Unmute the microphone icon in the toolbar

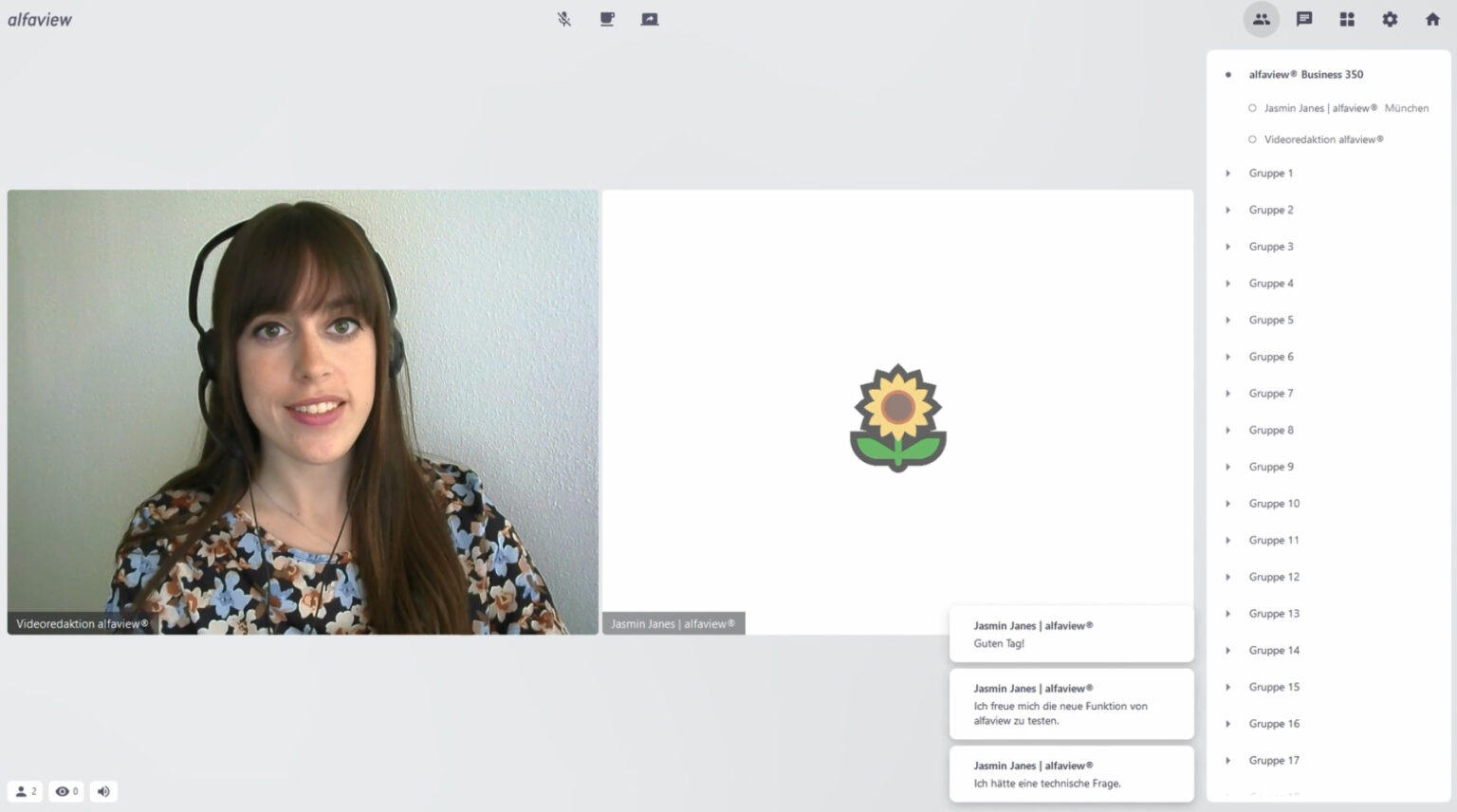pos(563,18)
